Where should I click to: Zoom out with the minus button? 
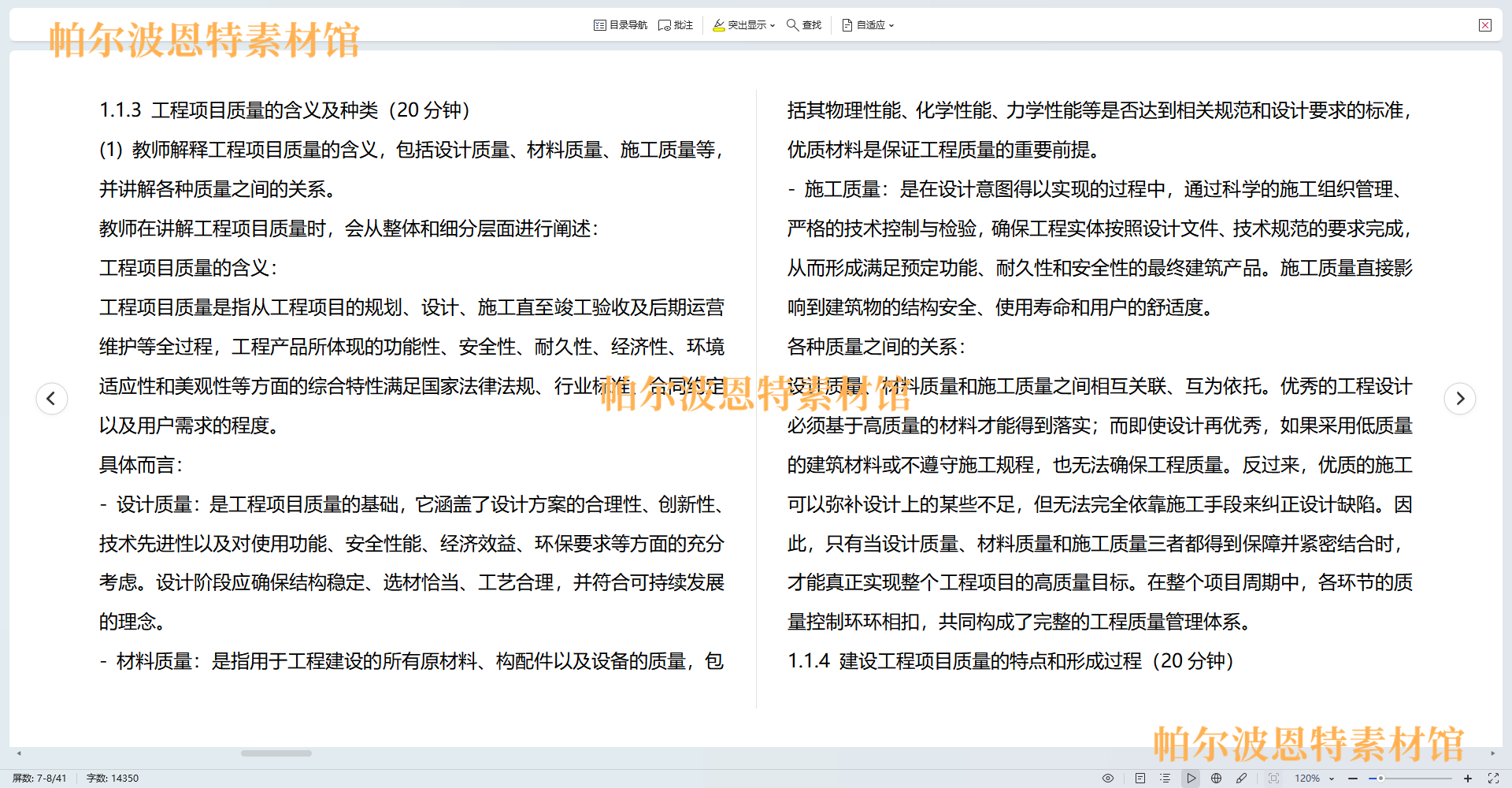tap(1353, 779)
